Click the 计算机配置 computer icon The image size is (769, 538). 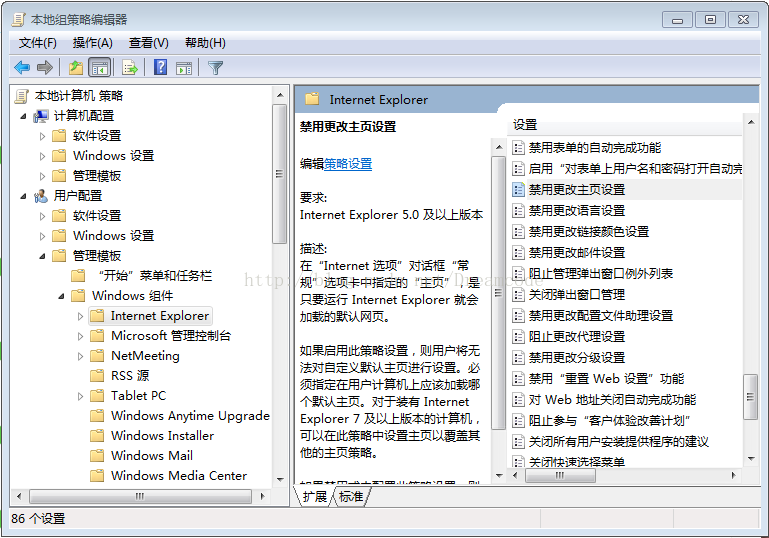[41, 116]
